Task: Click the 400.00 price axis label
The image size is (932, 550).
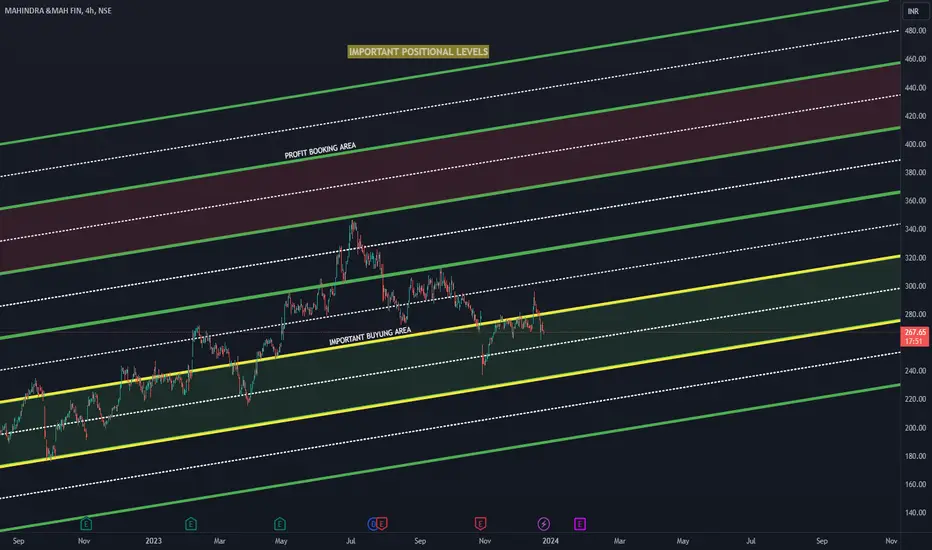Action: (915, 144)
